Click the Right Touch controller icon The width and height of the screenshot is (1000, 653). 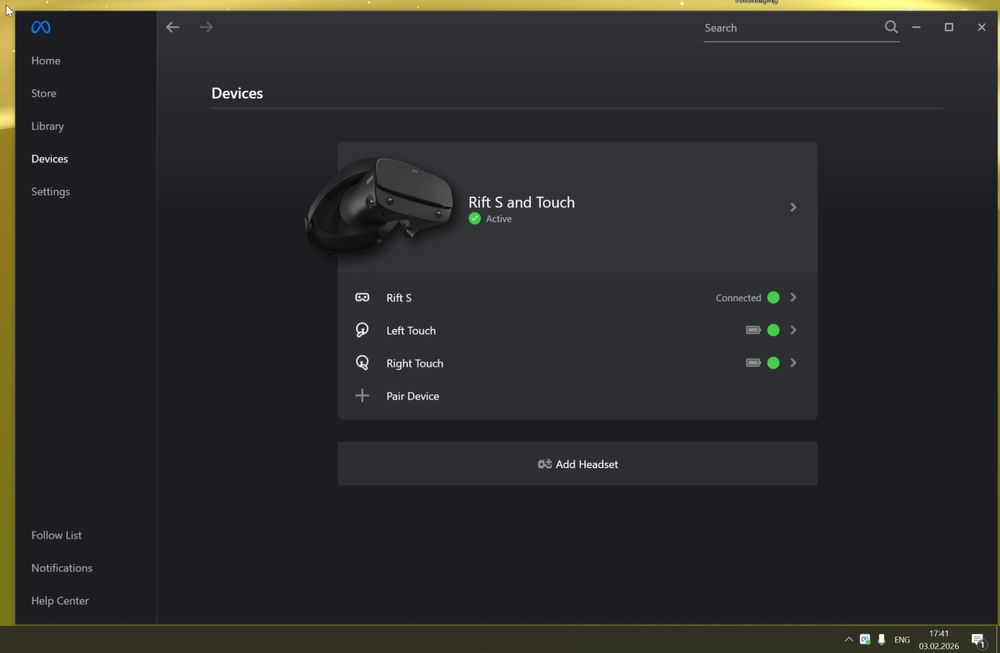[x=362, y=363]
